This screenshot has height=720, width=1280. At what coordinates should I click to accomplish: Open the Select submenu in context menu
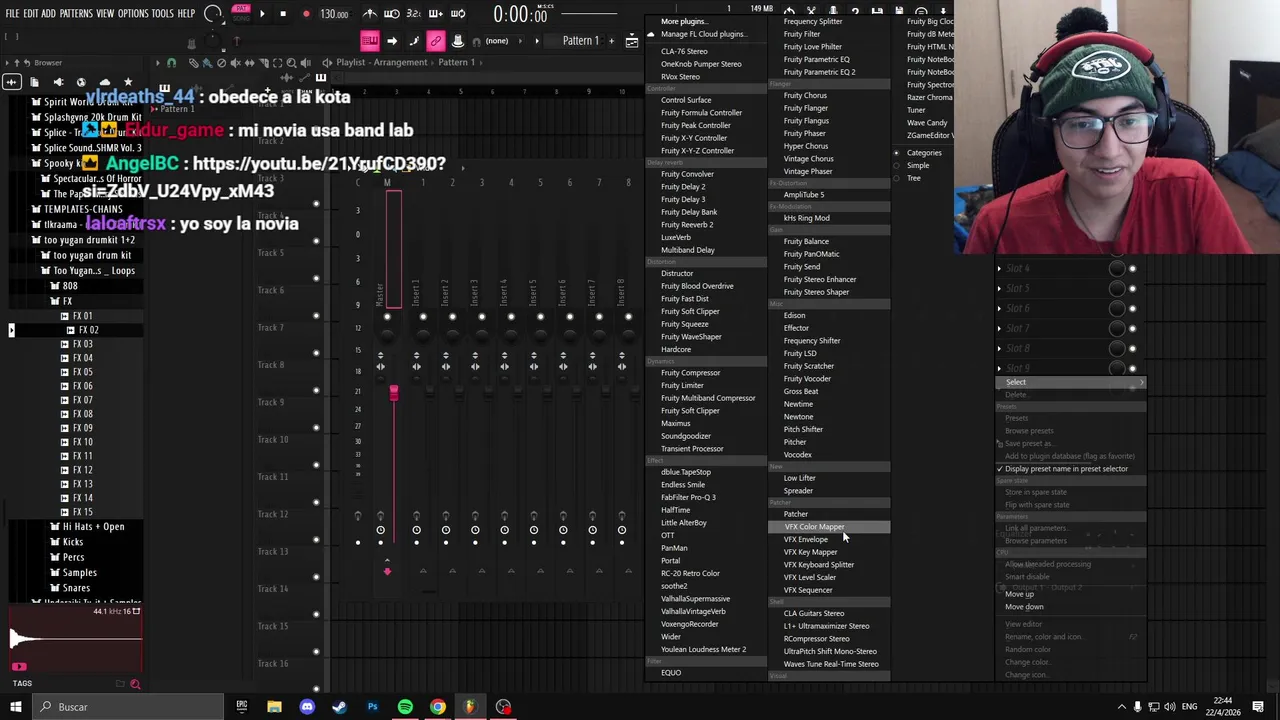(x=1070, y=382)
